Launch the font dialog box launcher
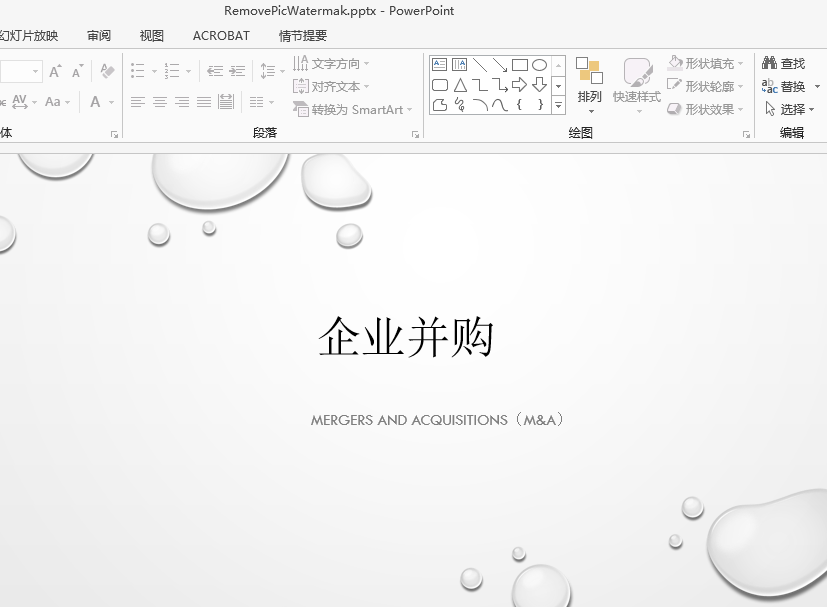The image size is (827, 607). pos(114,135)
